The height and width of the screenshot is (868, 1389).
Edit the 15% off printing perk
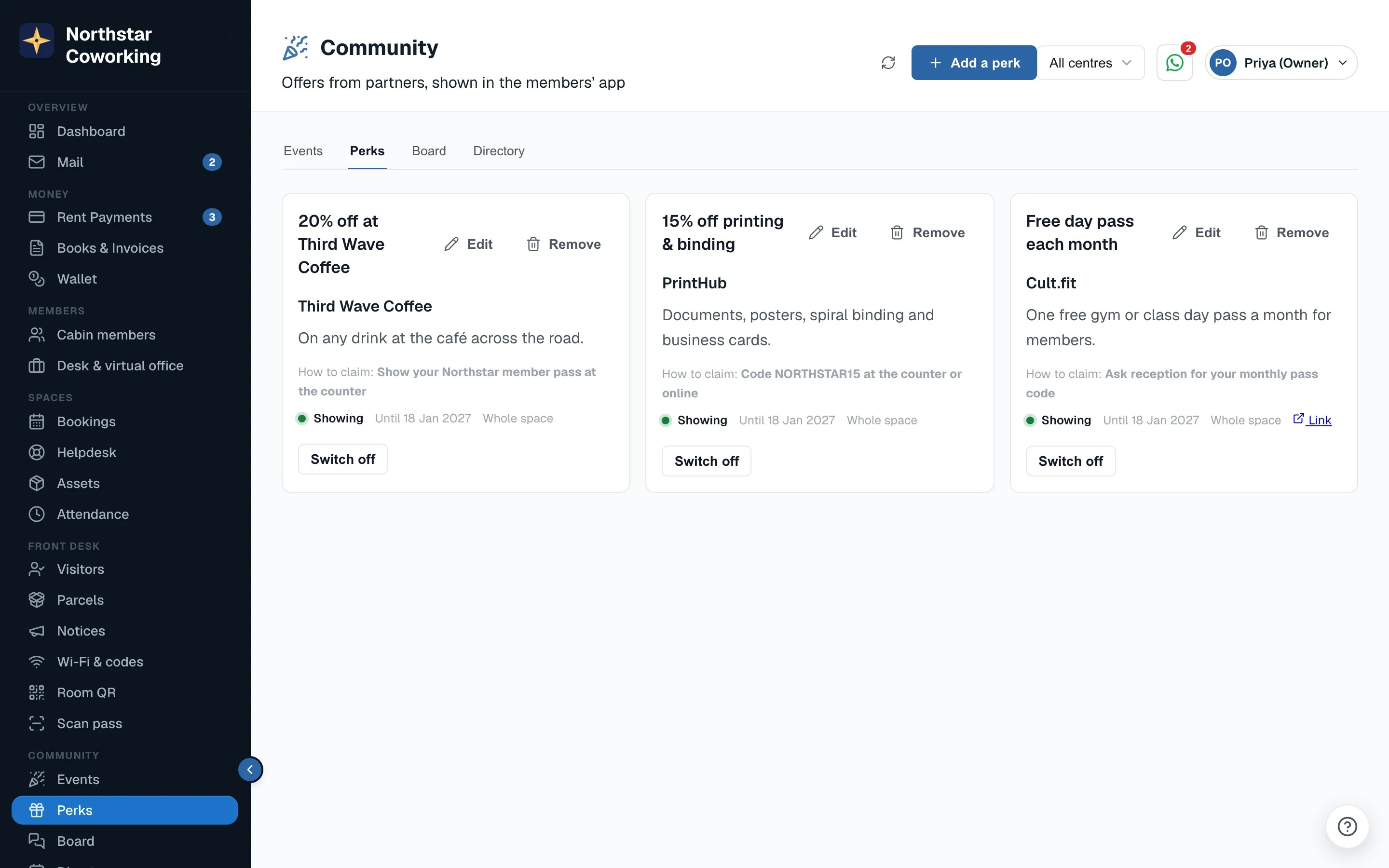pos(832,232)
